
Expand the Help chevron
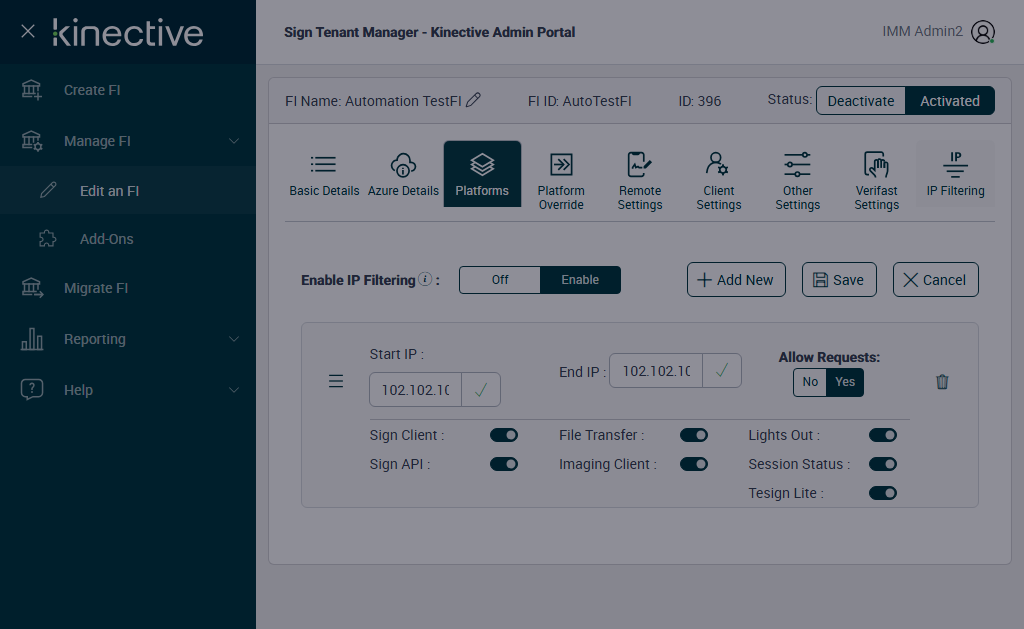234,390
